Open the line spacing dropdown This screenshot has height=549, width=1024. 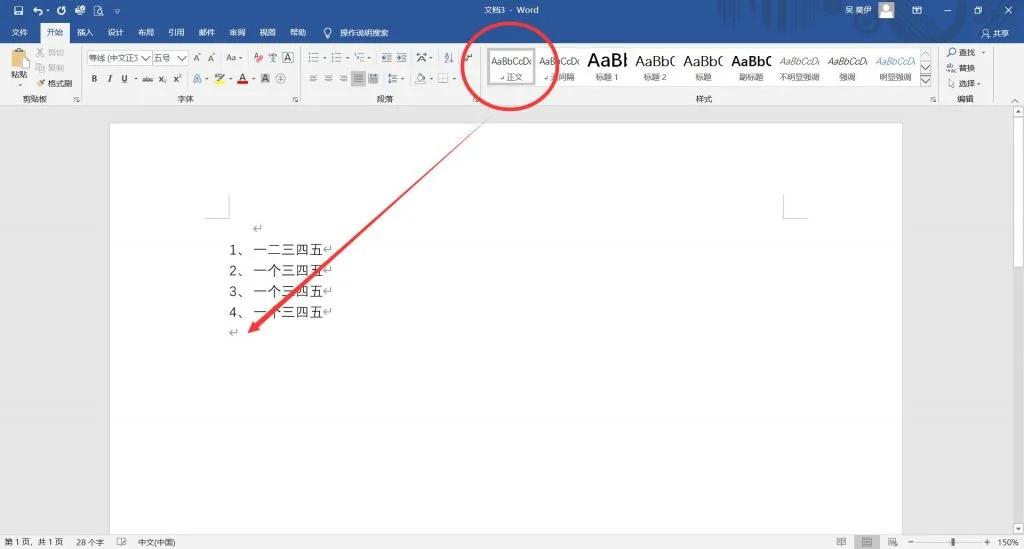394,78
